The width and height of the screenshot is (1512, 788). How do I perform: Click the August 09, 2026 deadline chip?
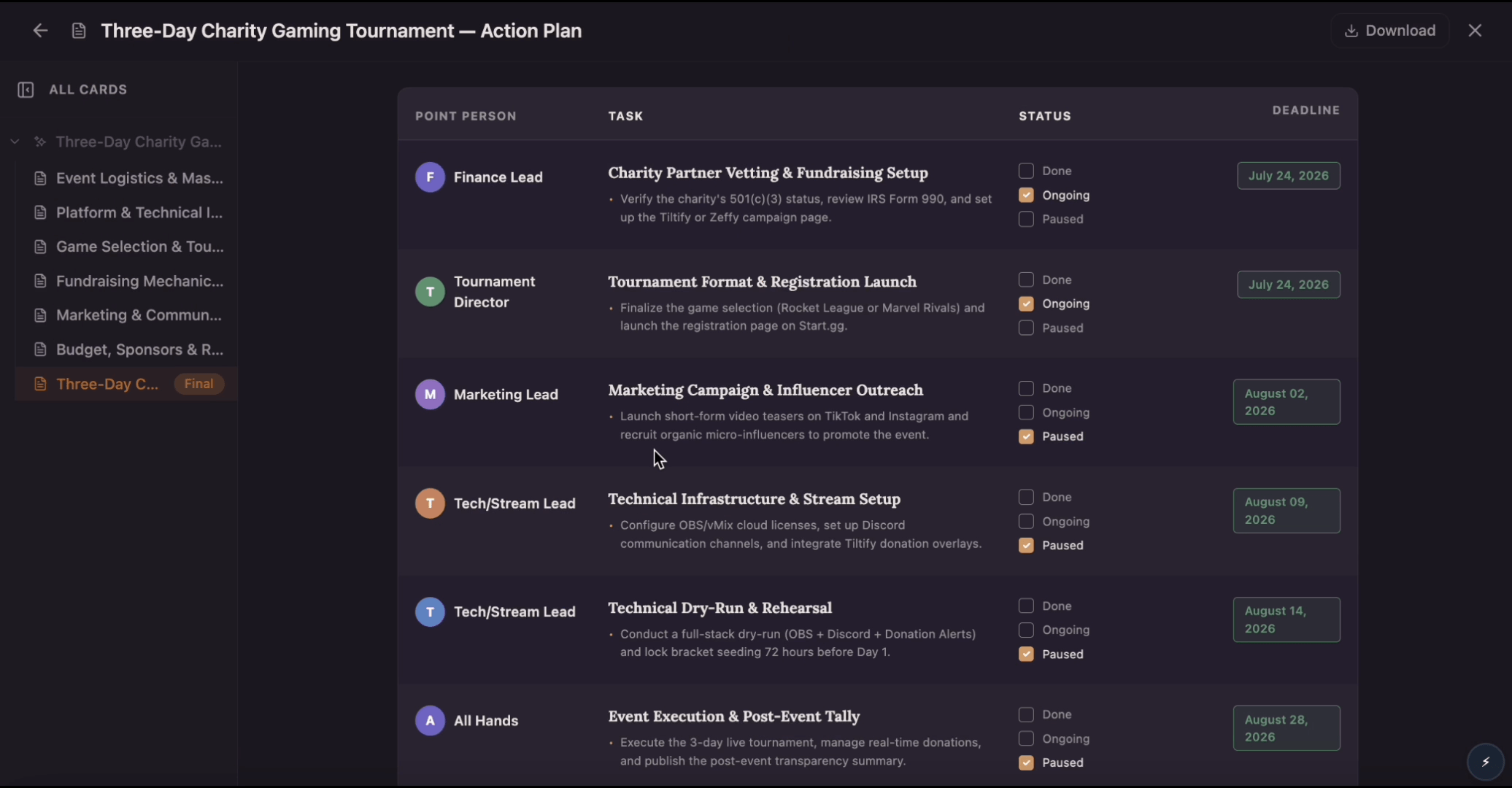click(1287, 511)
